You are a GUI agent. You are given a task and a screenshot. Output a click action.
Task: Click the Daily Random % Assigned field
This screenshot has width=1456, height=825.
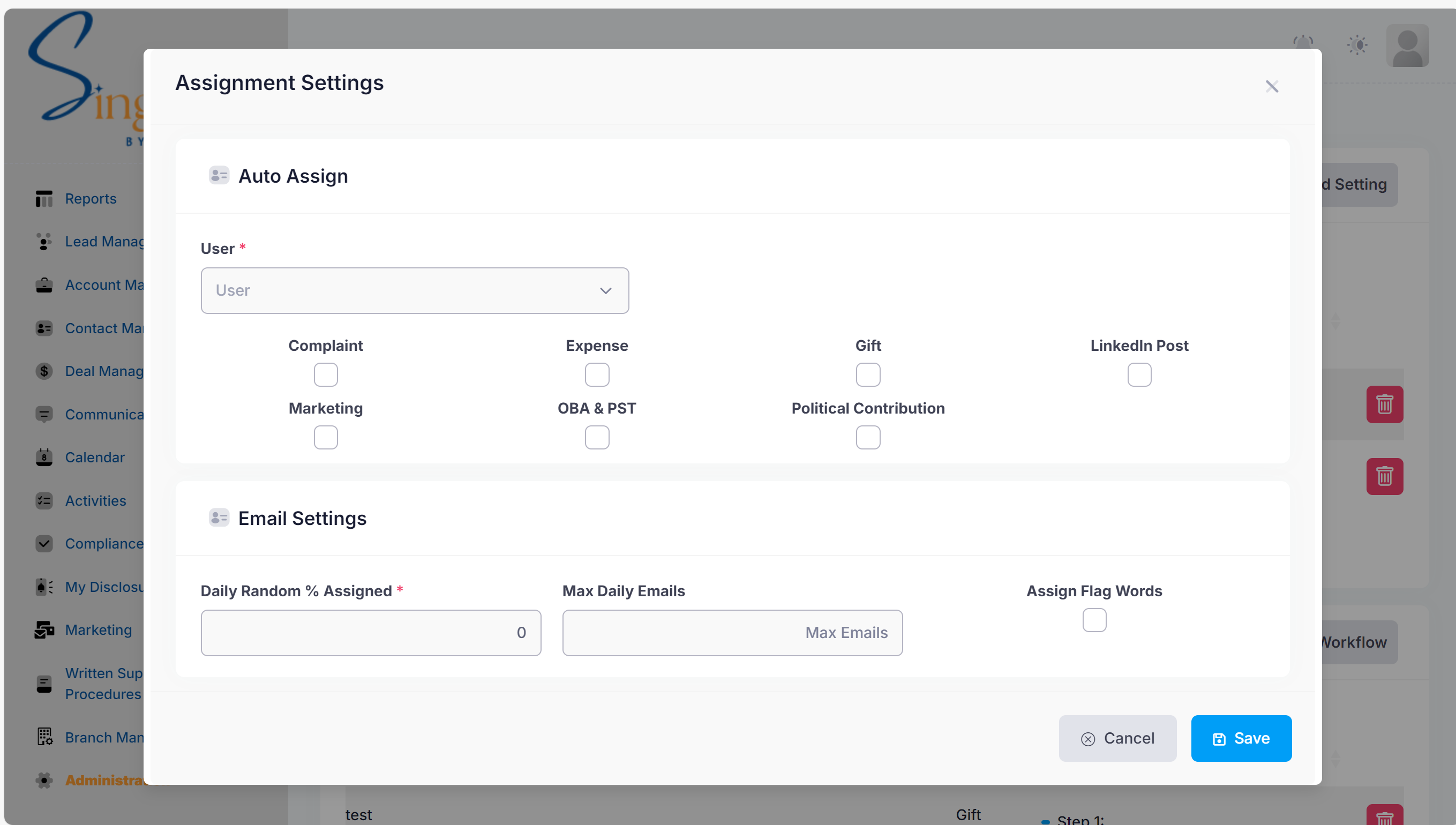(x=371, y=633)
